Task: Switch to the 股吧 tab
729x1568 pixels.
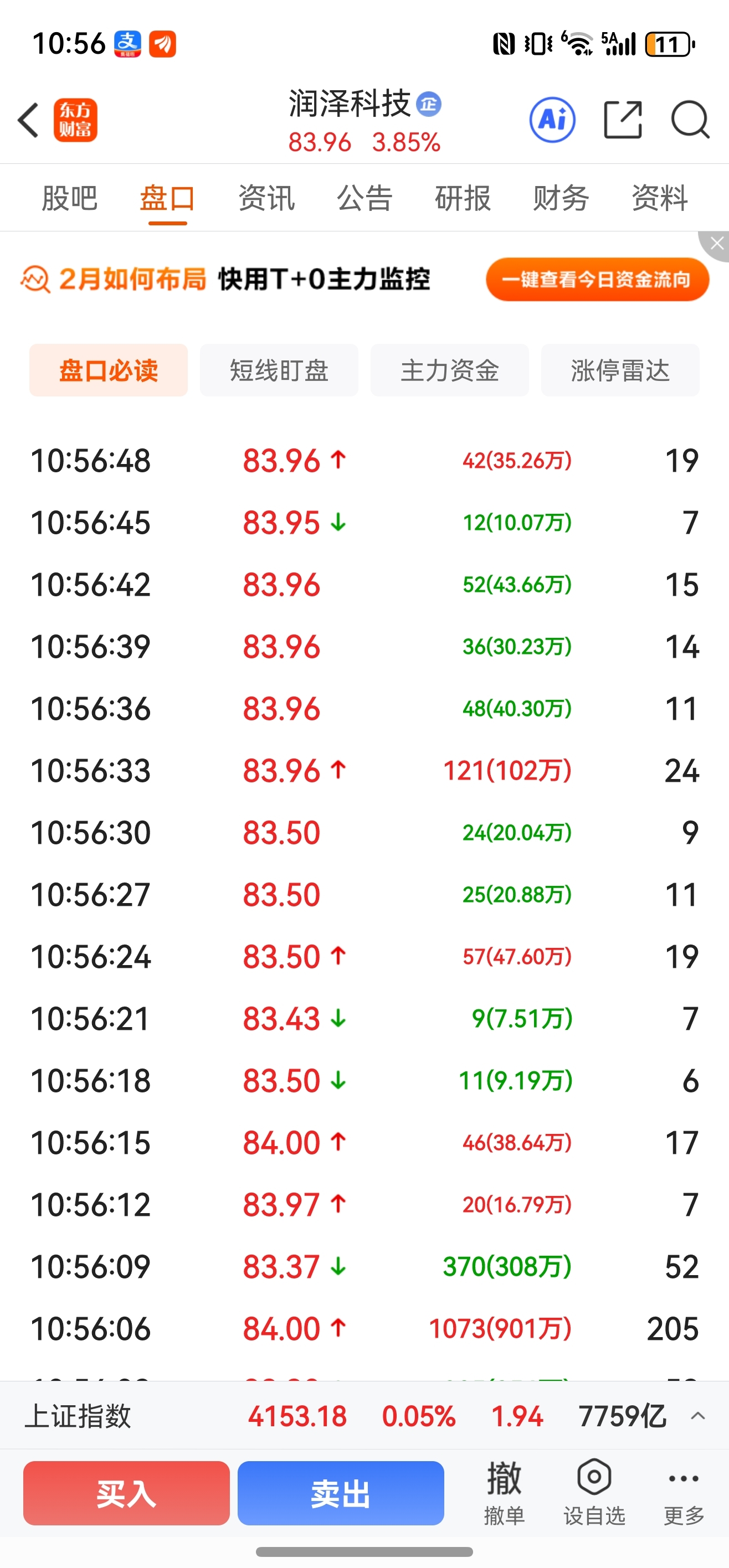Action: point(69,198)
